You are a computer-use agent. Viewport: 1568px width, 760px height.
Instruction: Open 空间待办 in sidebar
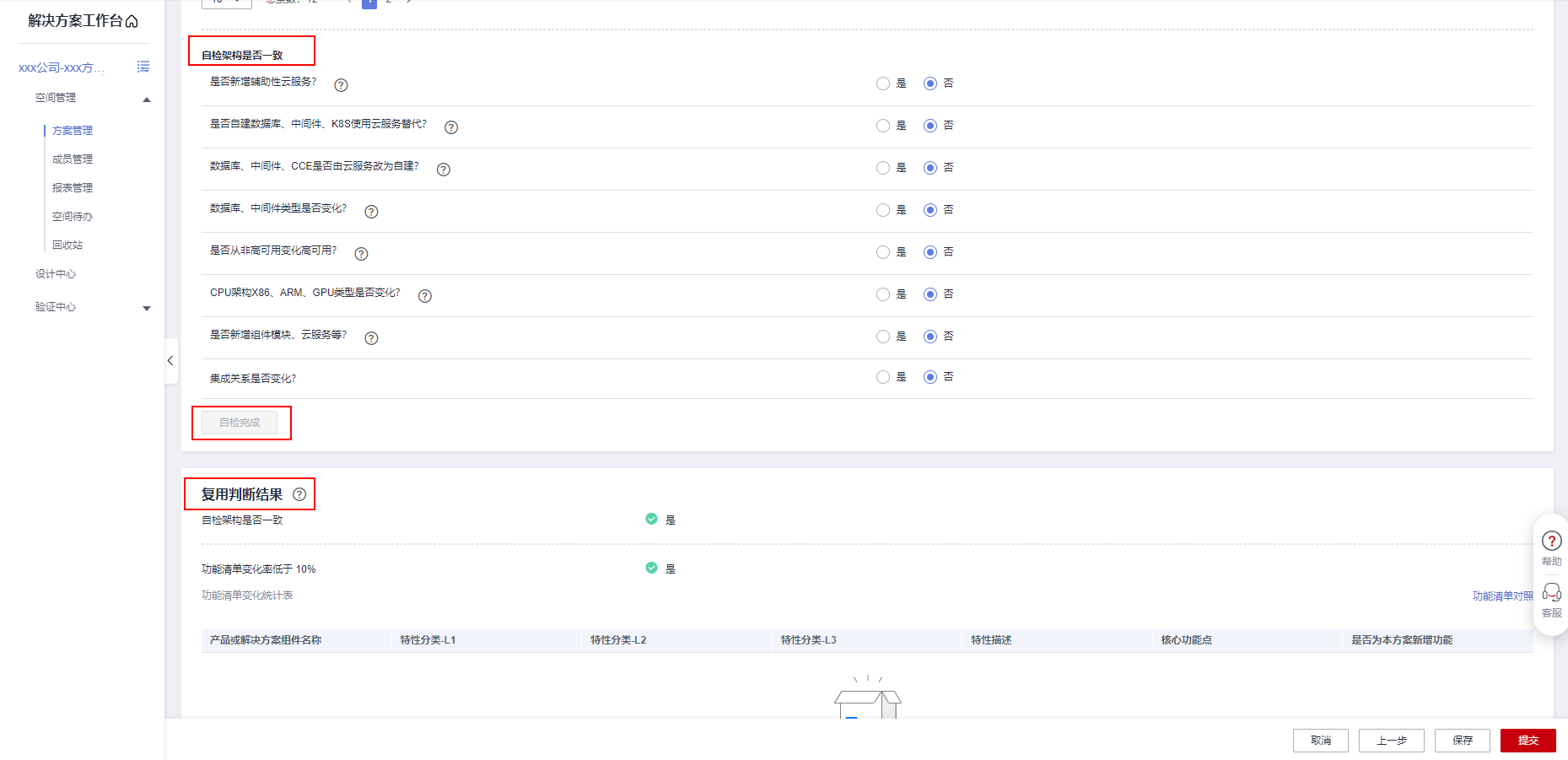tap(73, 217)
